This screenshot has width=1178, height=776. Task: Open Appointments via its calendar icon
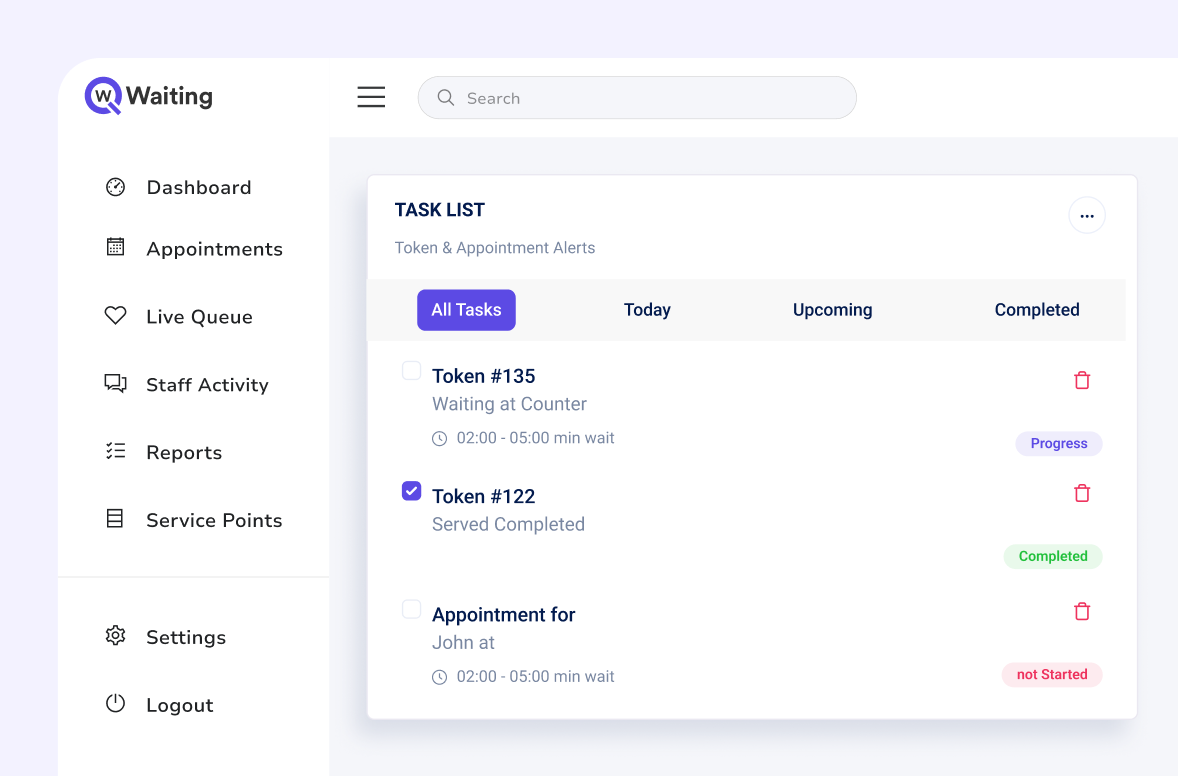pos(116,247)
